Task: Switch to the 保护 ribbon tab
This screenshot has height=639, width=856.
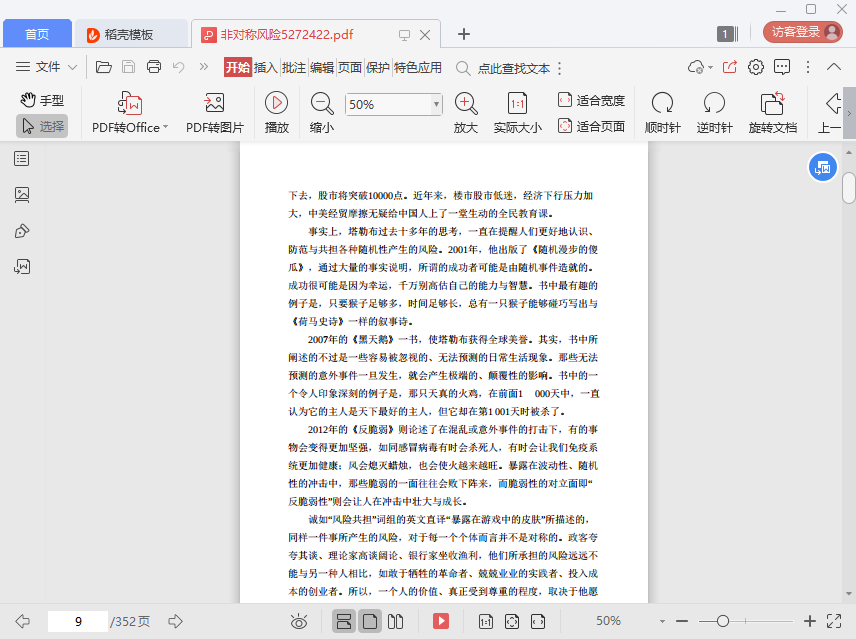Action: (378, 67)
